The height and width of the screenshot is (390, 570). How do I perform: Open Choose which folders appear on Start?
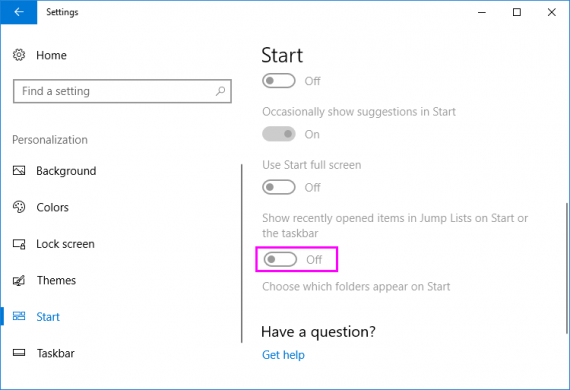(x=356, y=287)
